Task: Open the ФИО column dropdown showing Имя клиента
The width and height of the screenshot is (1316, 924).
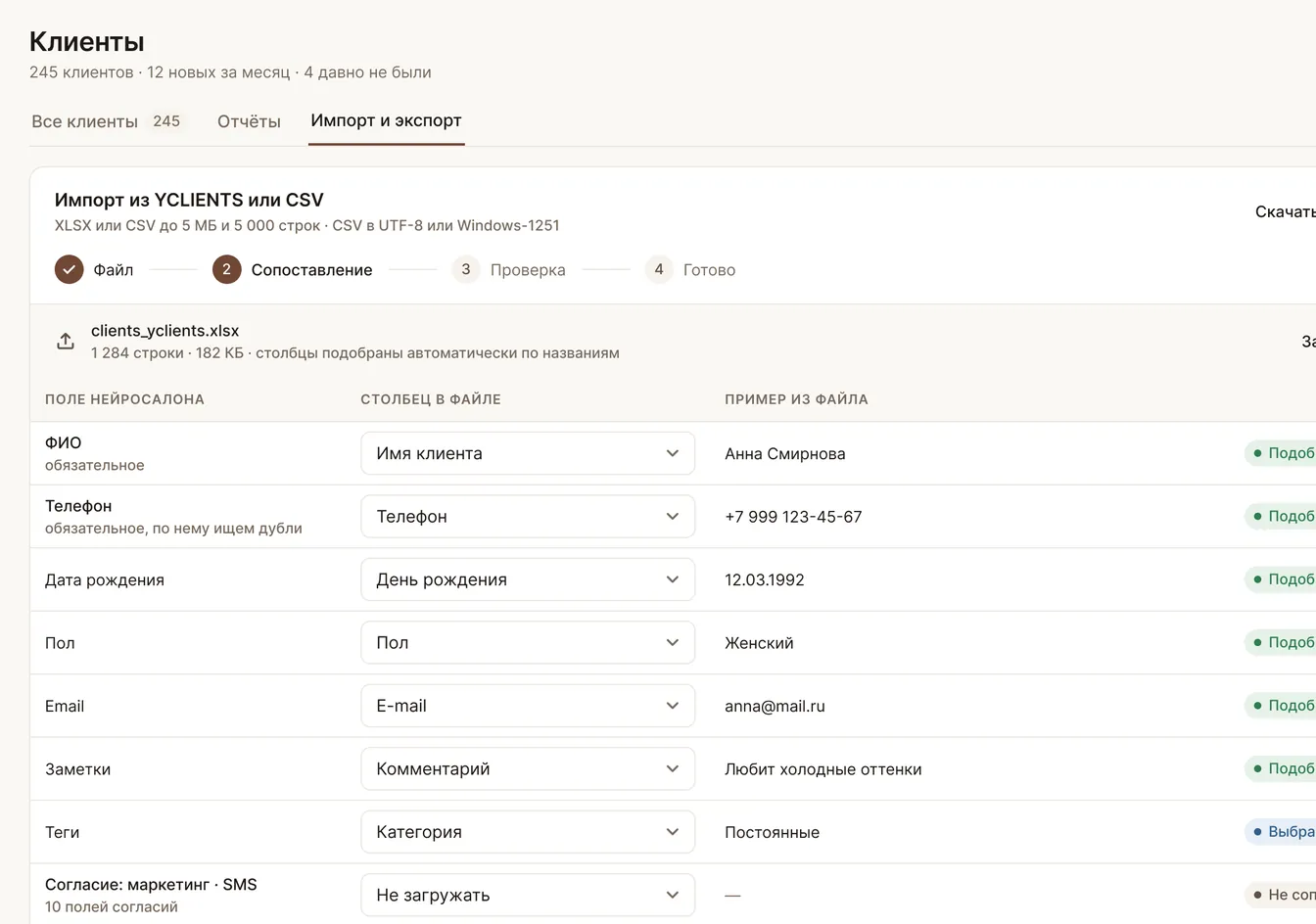Action: [x=528, y=453]
